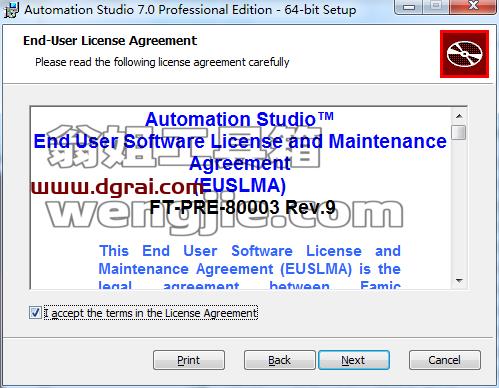Viewport: 499px width, 388px height.
Task: Click 'I accept the terms in the License Agreement' label
Action: tap(151, 313)
